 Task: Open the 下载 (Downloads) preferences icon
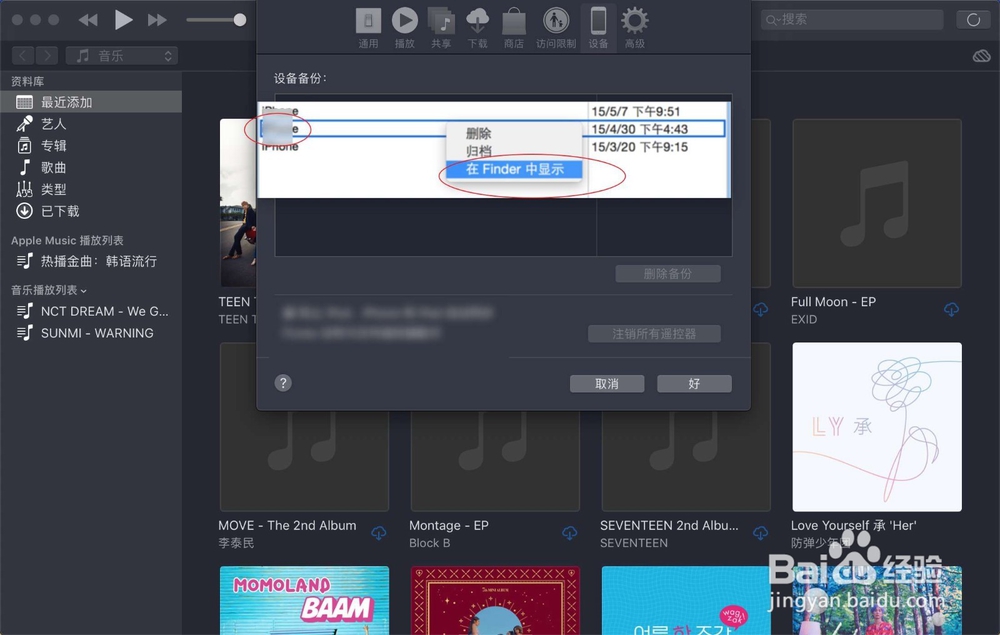[477, 22]
